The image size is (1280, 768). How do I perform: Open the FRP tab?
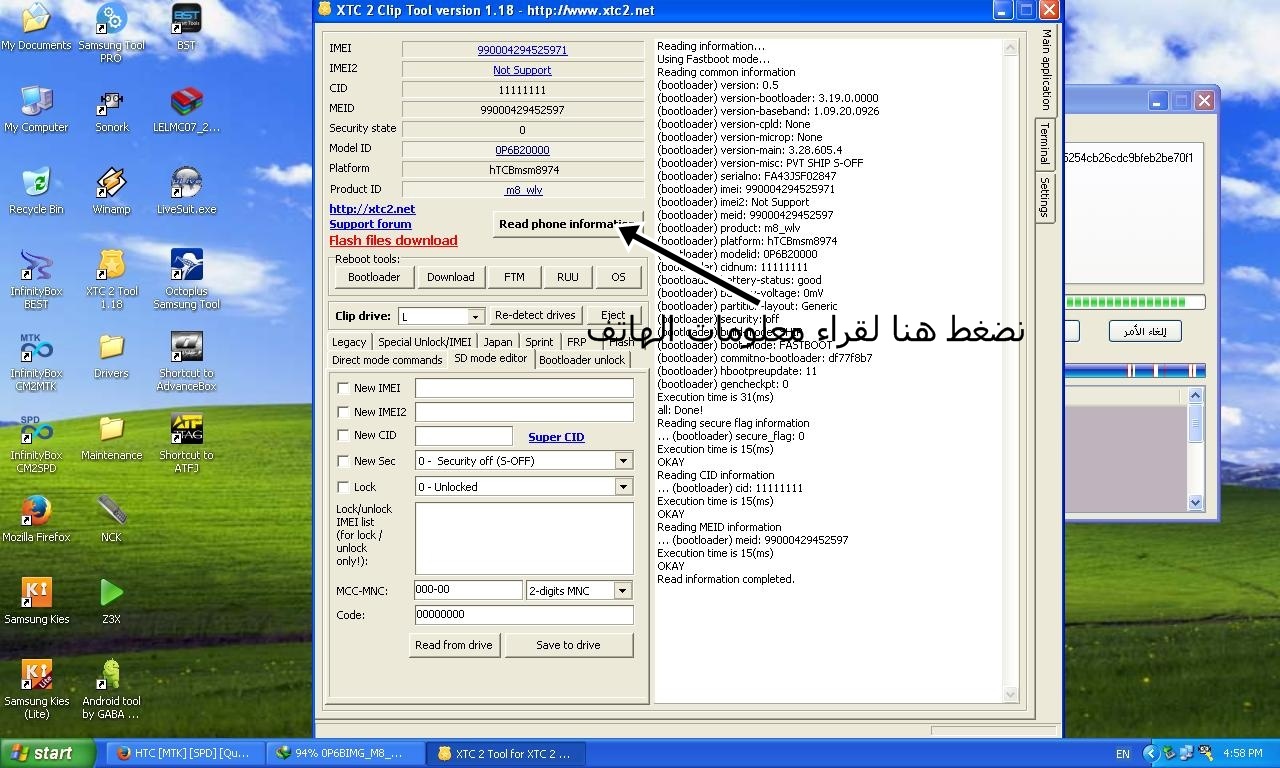click(x=577, y=342)
